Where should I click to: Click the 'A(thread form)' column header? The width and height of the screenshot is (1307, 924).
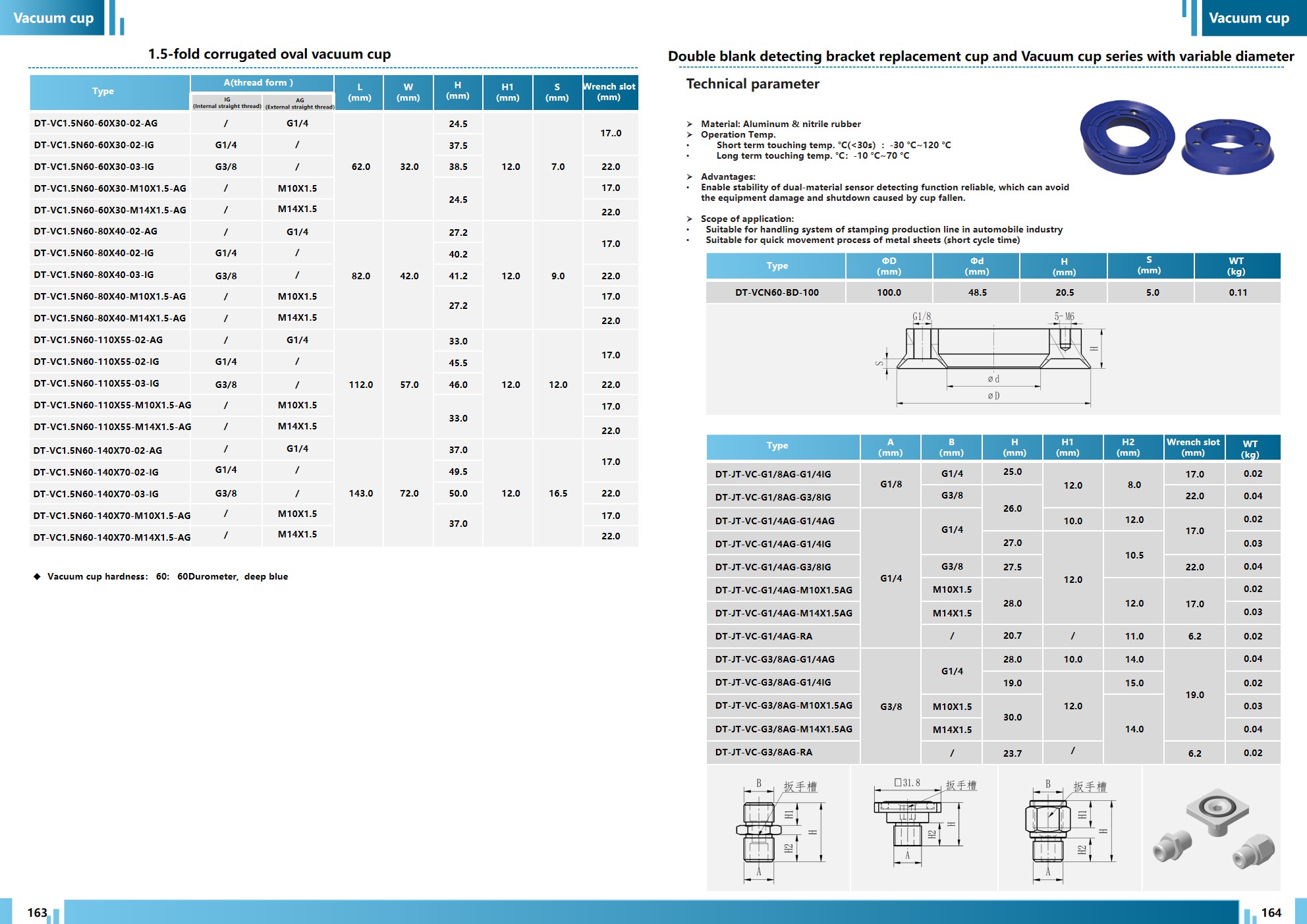[x=258, y=83]
